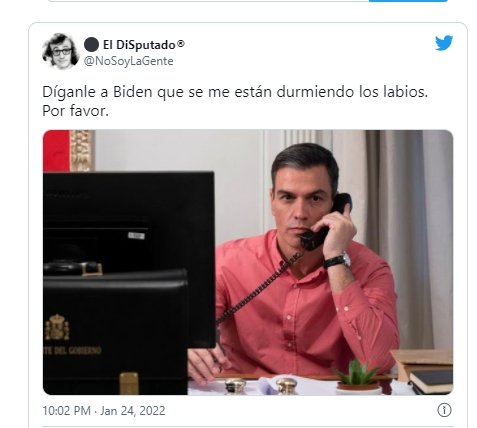Open the Twitter bird logo link
Screen dimensions: 477x428
click(444, 43)
